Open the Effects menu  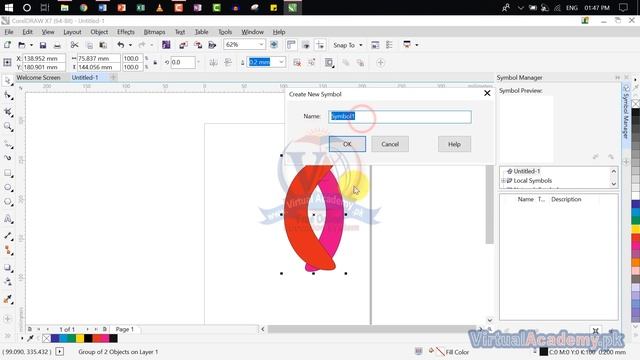pos(126,32)
